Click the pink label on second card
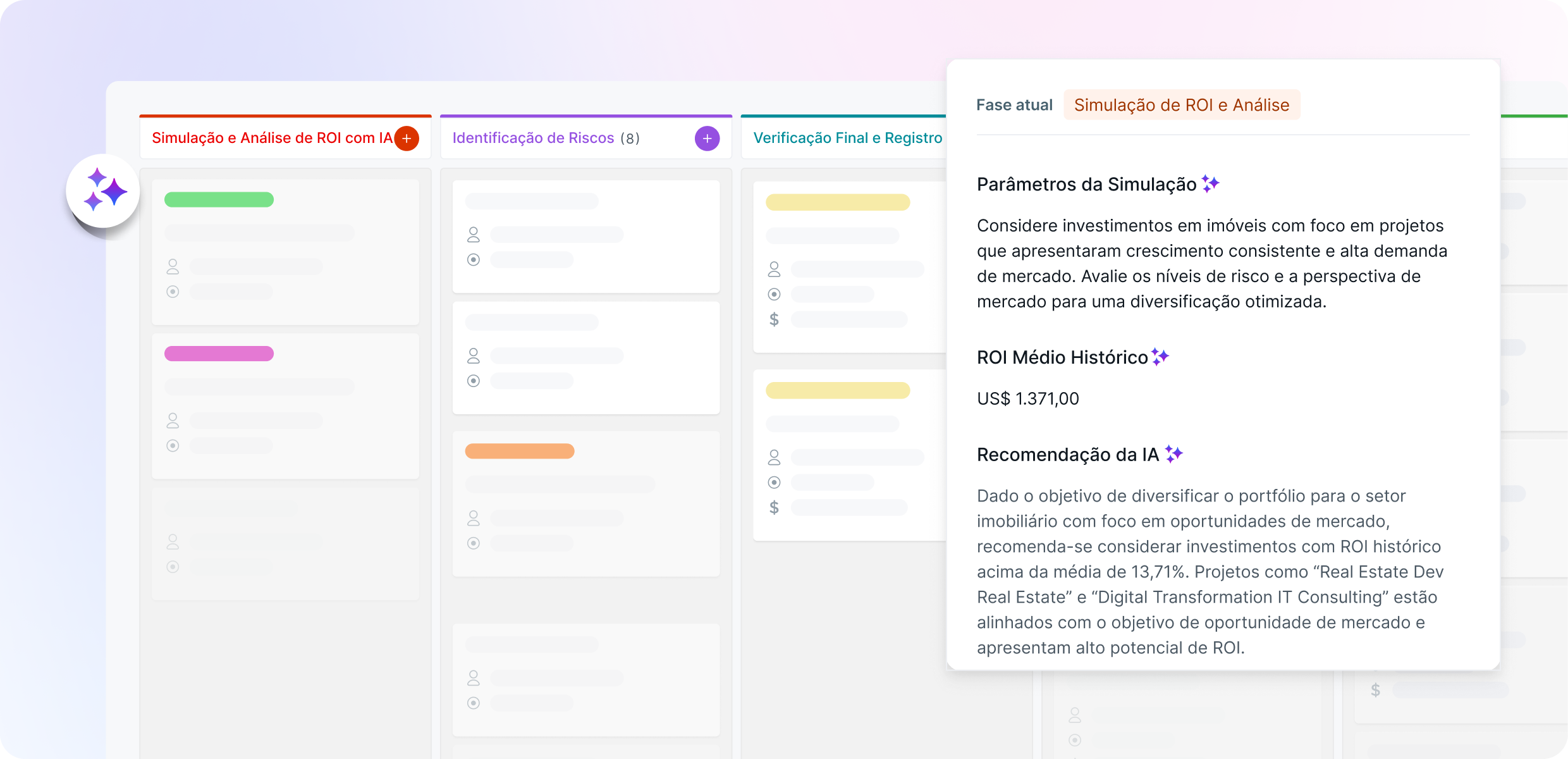 pyautogui.click(x=219, y=354)
